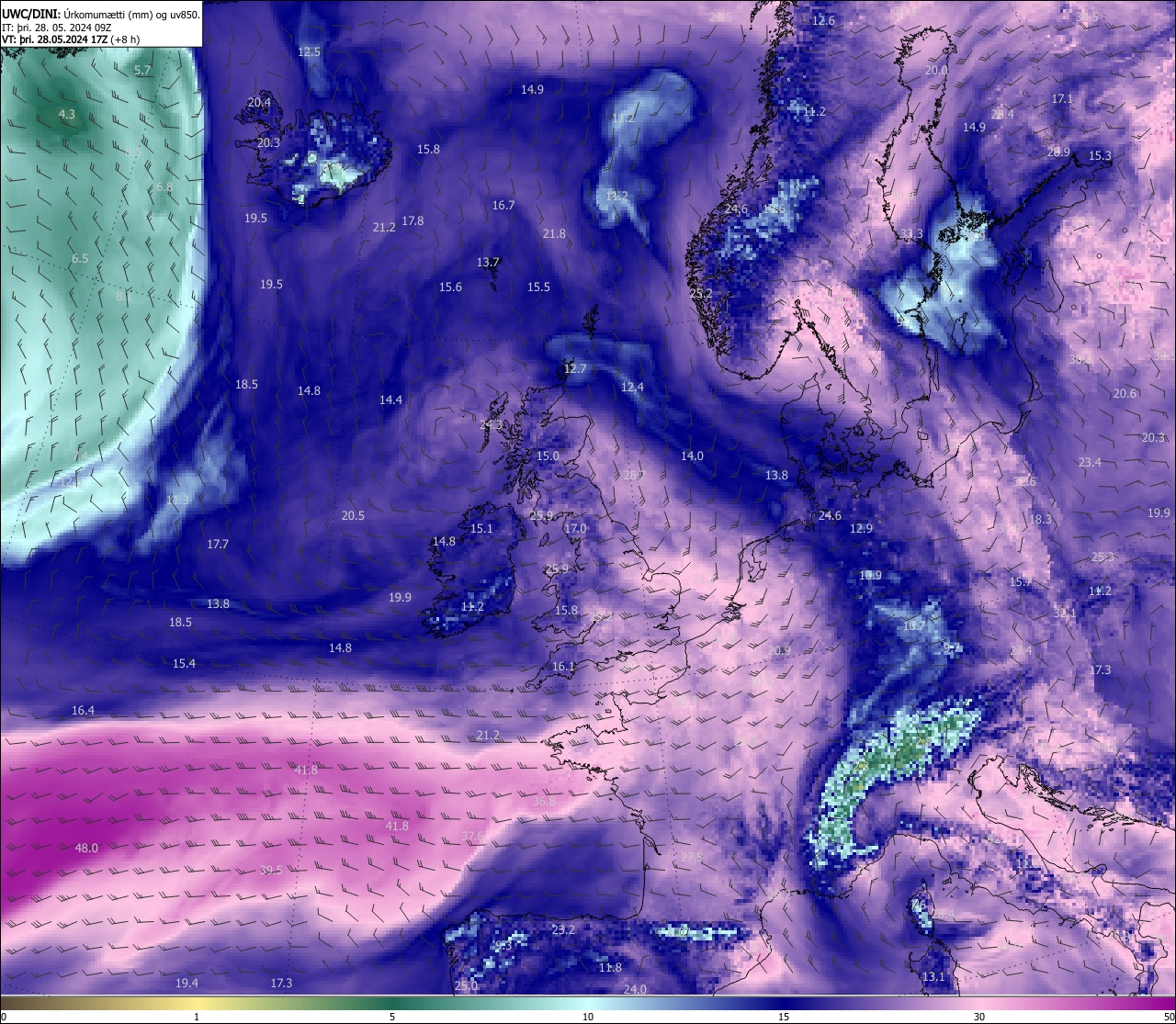This screenshot has height=1024, width=1176.
Task: Click the value 15.3 on the map
Action: coord(1100,155)
